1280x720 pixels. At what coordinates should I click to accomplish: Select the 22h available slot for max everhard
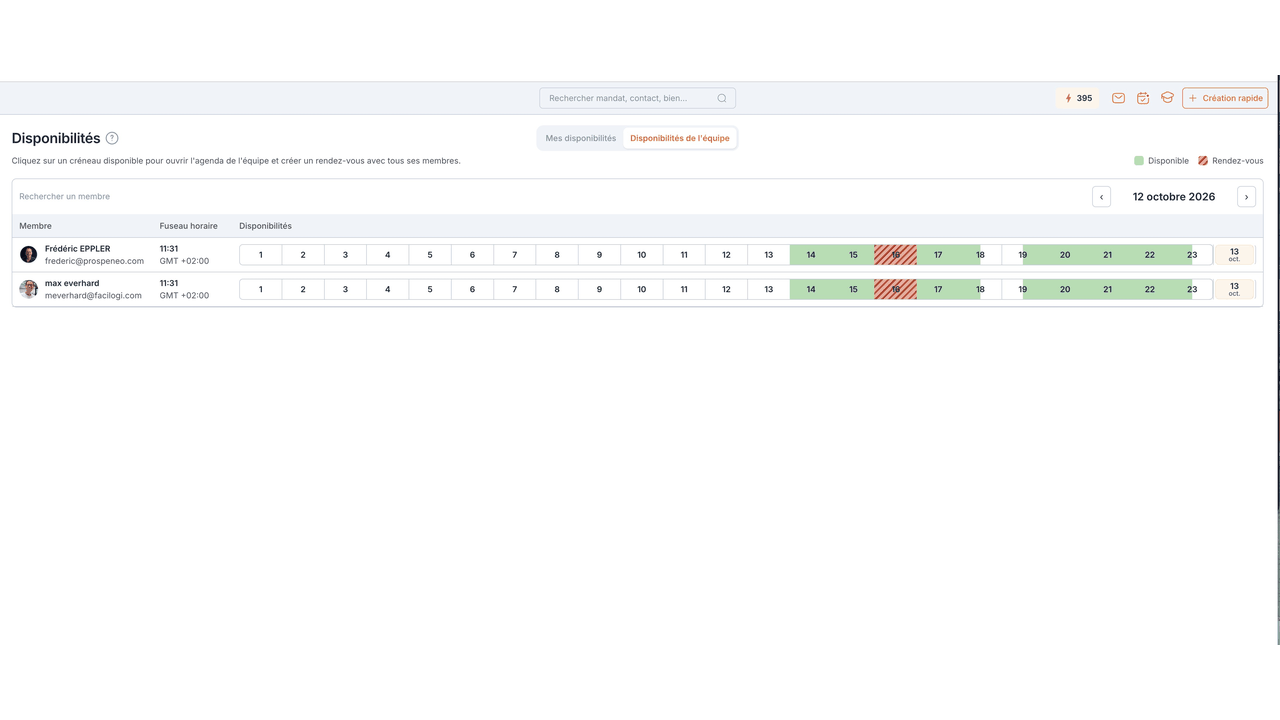(1150, 290)
